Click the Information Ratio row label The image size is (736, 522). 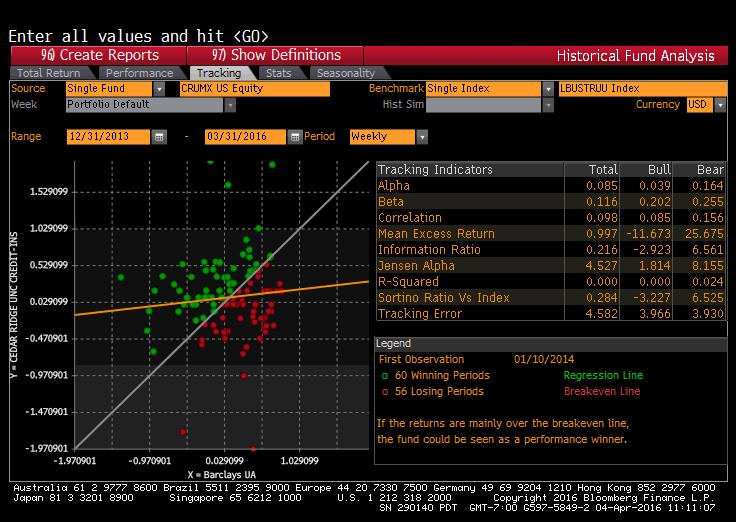click(x=429, y=250)
